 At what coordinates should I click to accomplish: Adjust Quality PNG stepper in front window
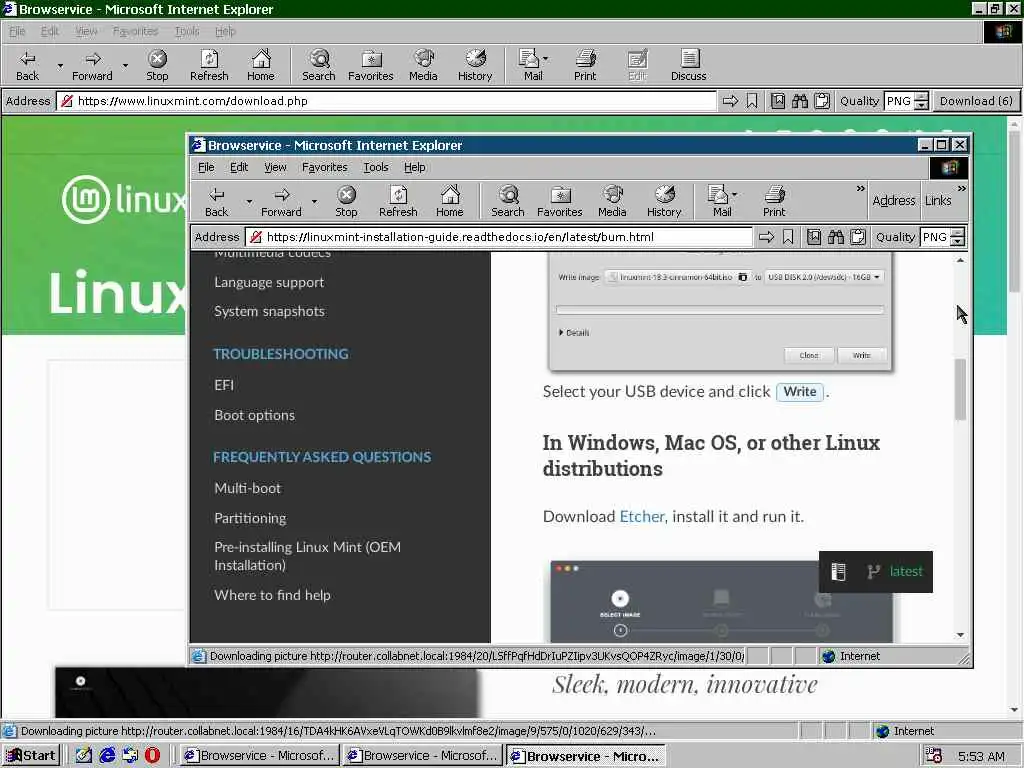[957, 237]
